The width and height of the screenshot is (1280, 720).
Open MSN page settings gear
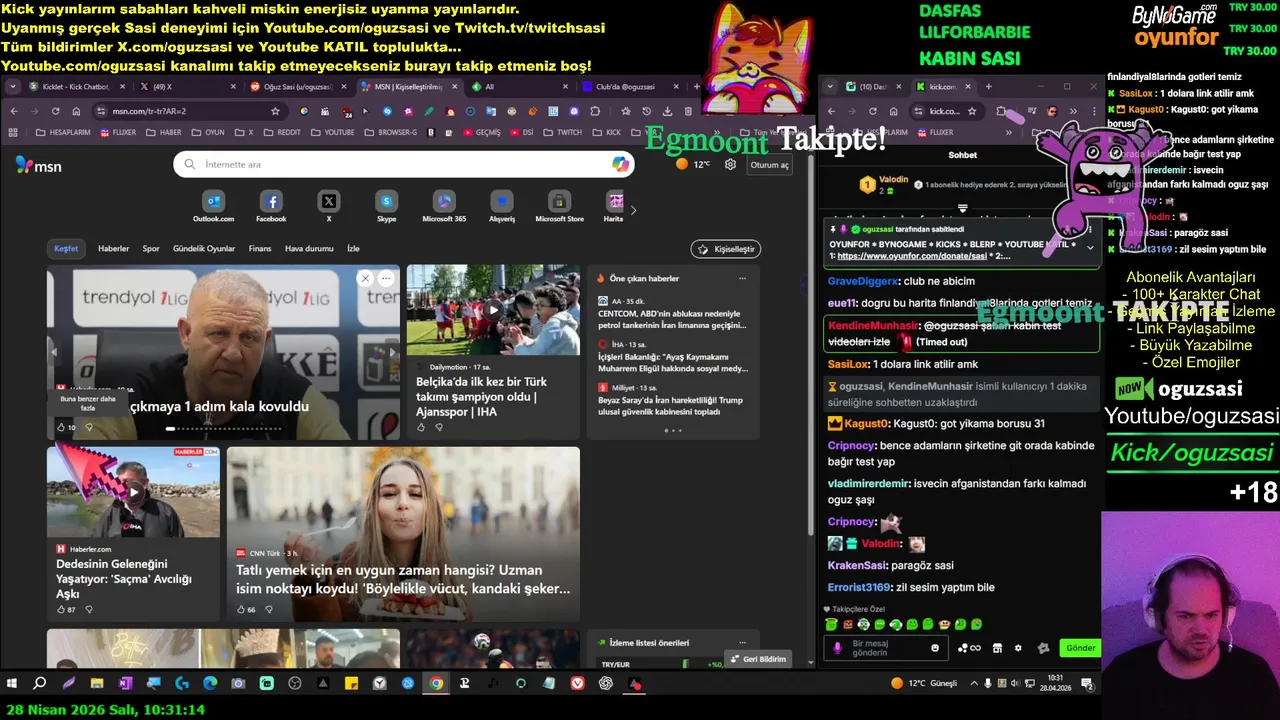coord(730,164)
